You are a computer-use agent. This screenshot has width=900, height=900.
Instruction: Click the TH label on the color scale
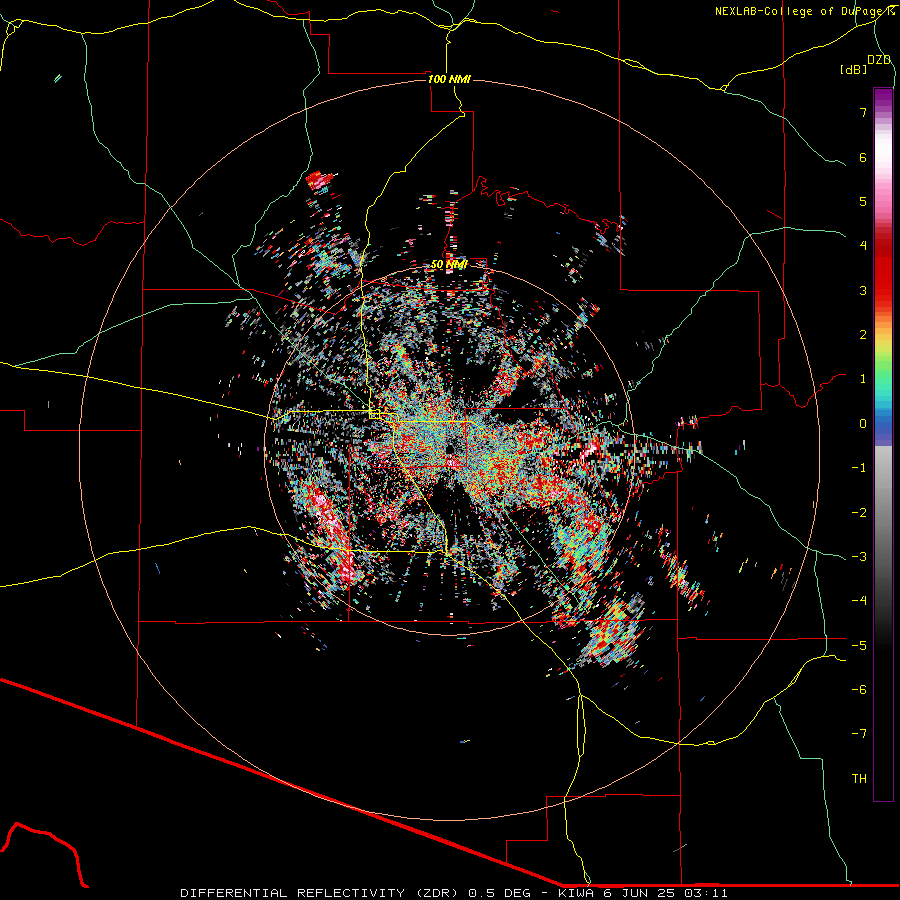click(859, 779)
